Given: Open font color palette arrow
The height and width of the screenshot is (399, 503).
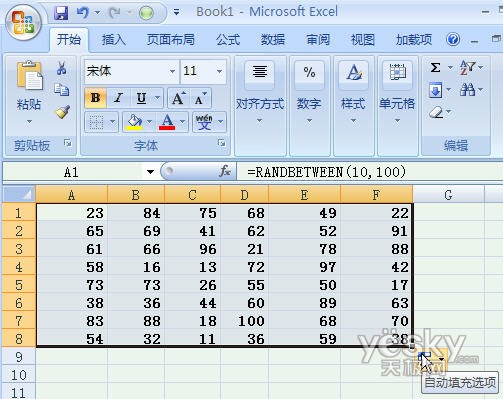Looking at the screenshot, I should point(182,122).
